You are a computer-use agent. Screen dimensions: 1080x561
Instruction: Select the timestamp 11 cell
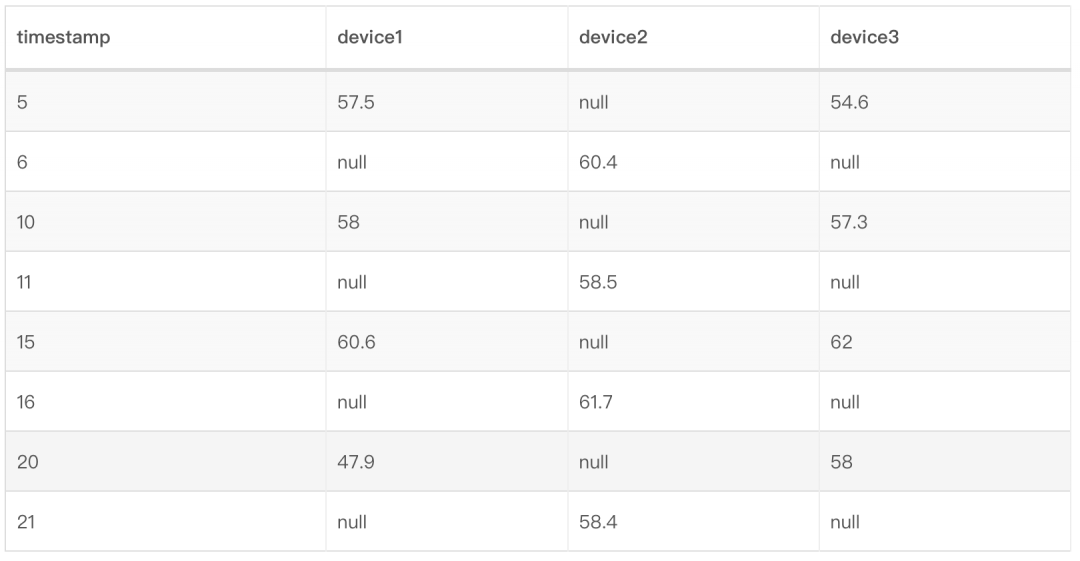click(24, 281)
